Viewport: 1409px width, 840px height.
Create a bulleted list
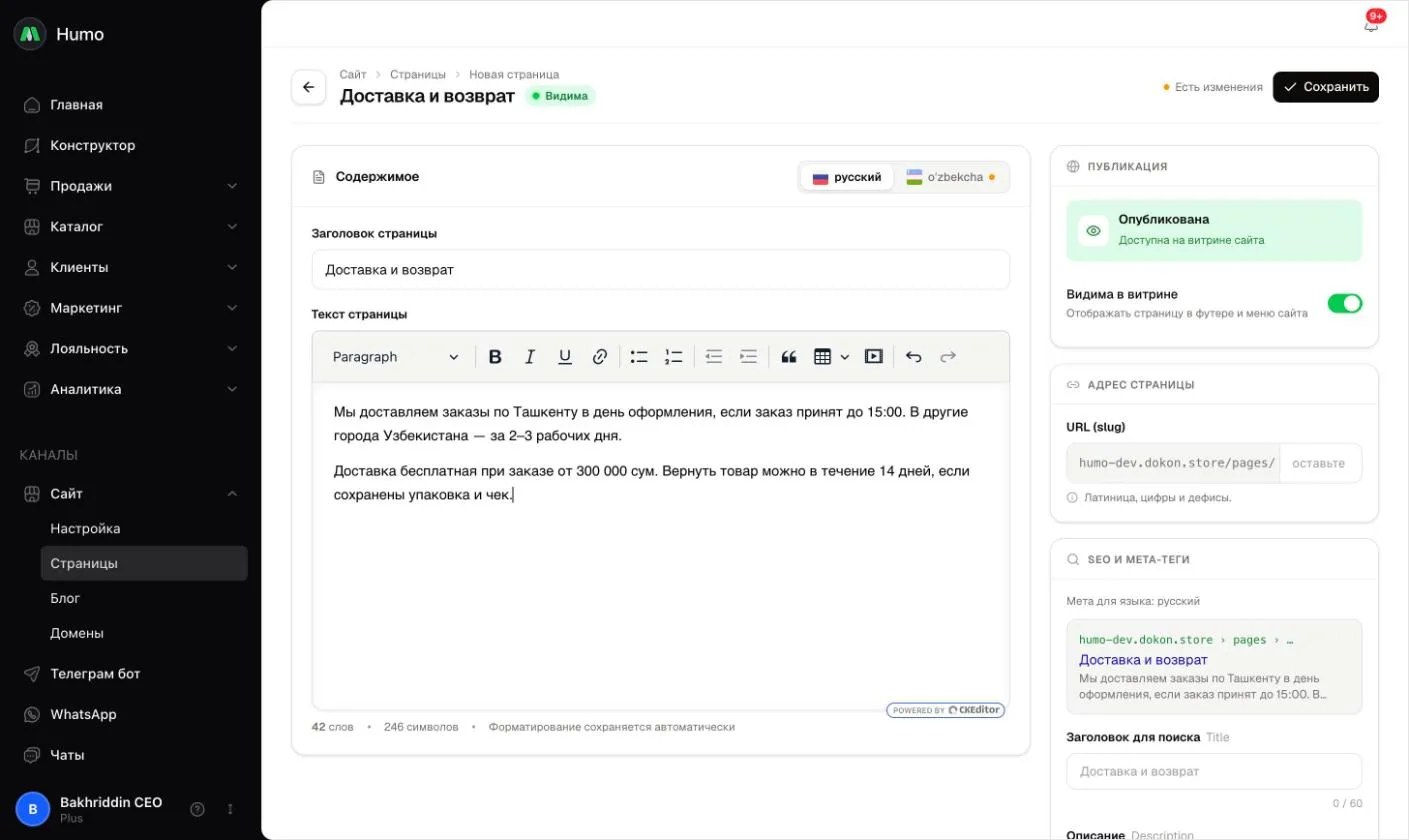coord(639,357)
